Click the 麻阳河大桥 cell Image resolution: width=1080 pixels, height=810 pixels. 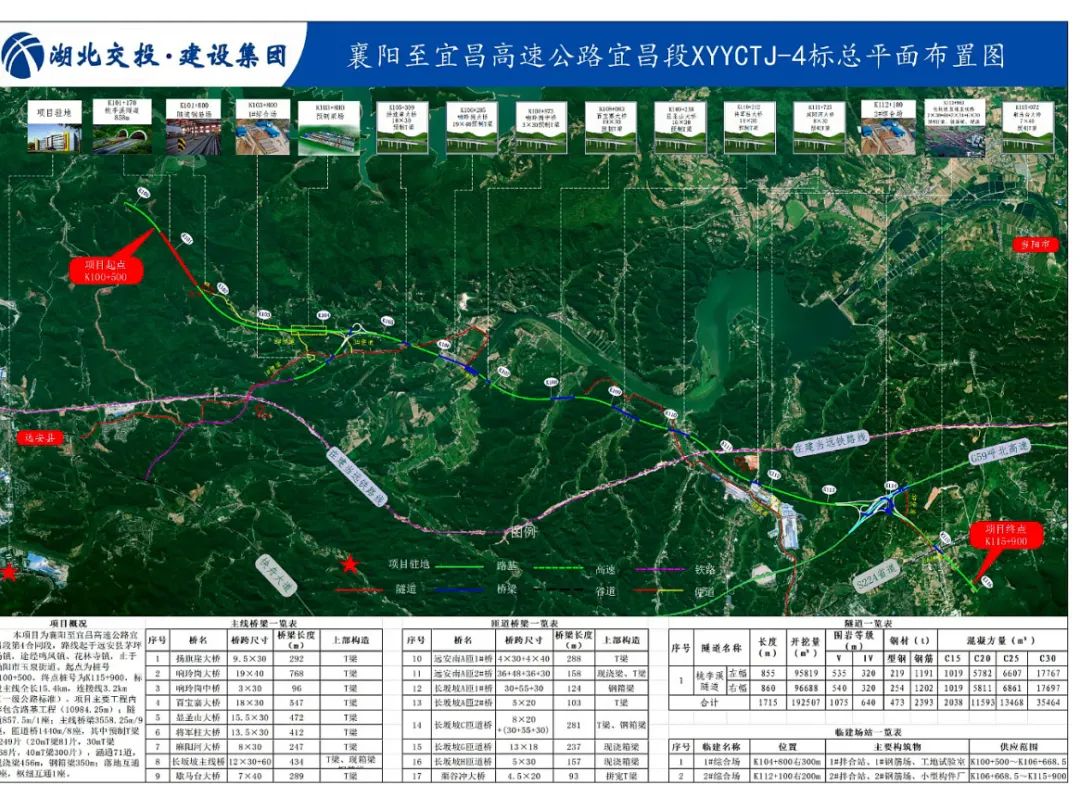(198, 747)
